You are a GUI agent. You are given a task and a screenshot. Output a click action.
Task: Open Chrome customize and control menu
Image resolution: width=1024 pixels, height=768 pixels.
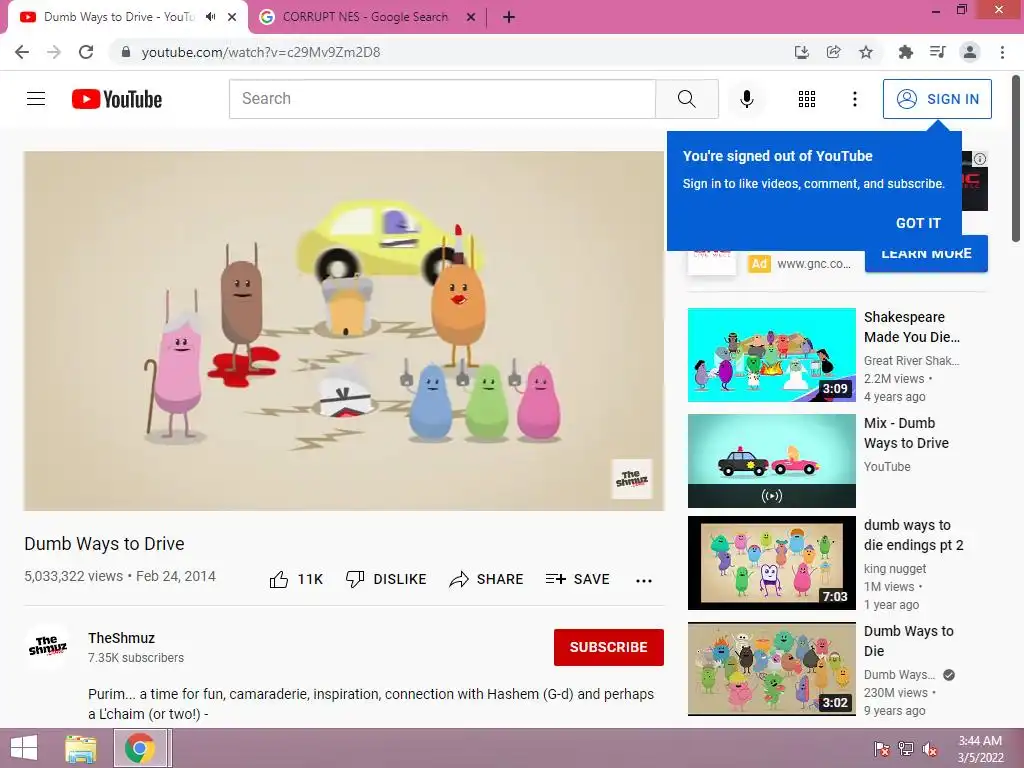tap(1002, 52)
